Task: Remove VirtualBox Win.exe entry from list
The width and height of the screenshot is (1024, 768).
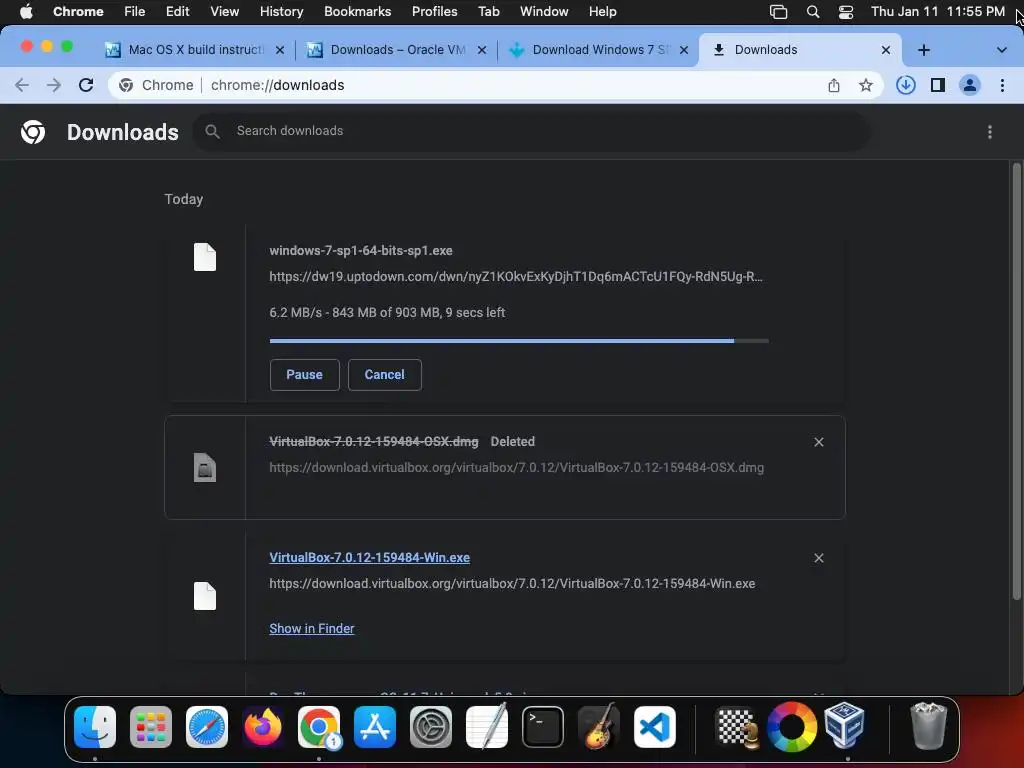Action: pyautogui.click(x=819, y=558)
